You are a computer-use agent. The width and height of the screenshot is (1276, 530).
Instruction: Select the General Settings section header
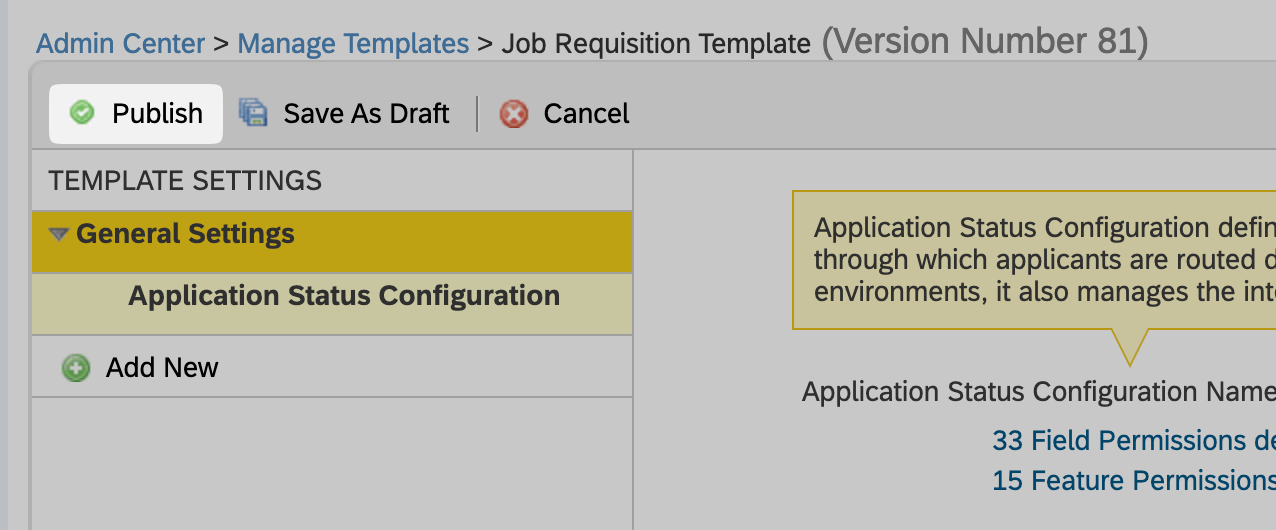[x=185, y=234]
